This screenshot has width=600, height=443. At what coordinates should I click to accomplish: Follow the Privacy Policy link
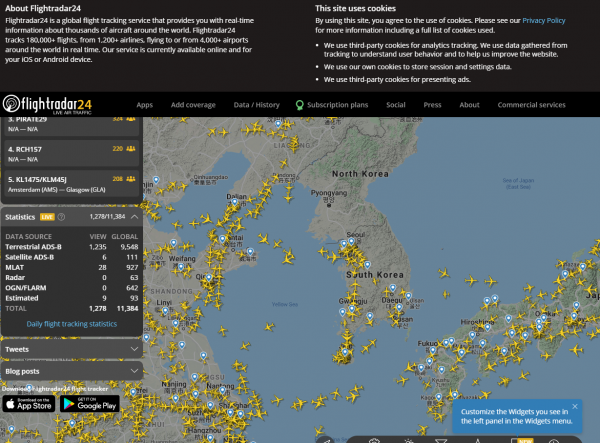pos(544,21)
